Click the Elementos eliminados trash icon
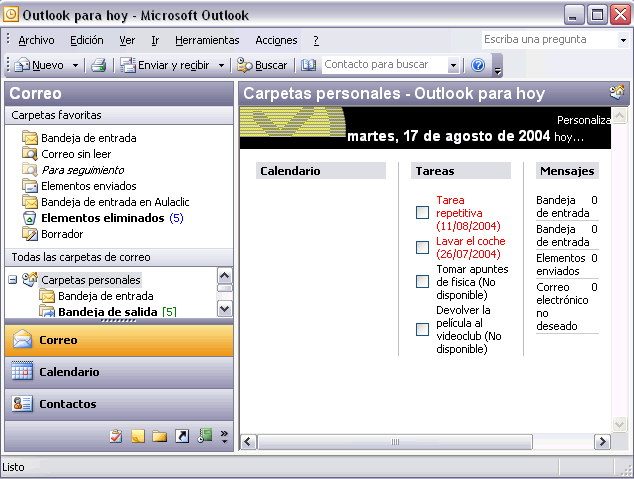This screenshot has height=479, width=634. point(30,218)
